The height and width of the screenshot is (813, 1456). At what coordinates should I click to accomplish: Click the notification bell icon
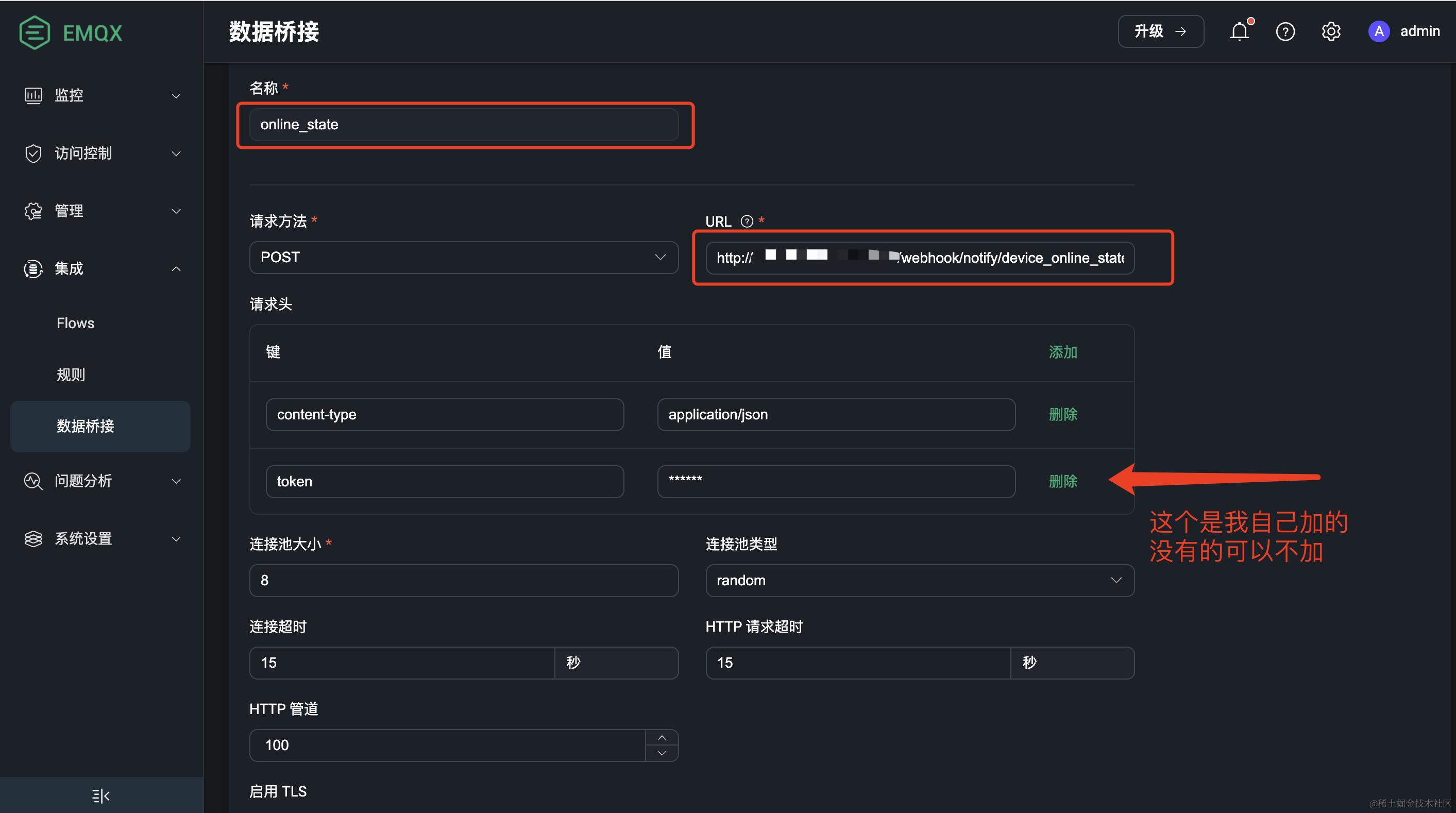[x=1239, y=31]
